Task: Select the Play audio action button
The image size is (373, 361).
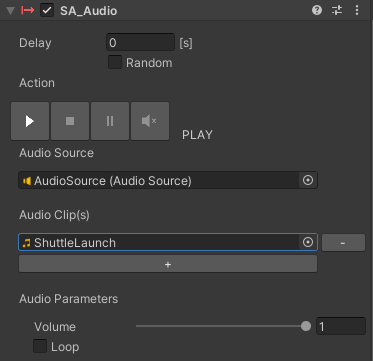Action: tap(30, 121)
